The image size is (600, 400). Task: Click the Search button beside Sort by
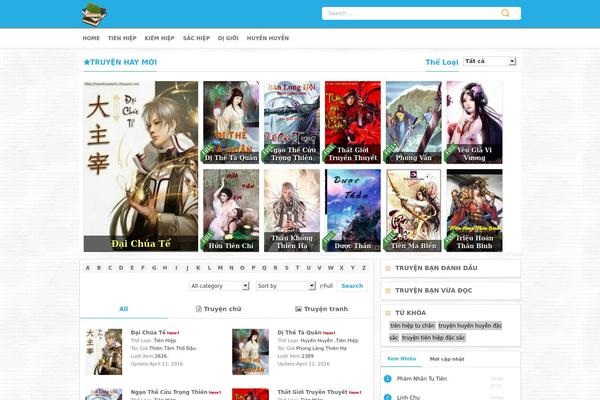(352, 286)
